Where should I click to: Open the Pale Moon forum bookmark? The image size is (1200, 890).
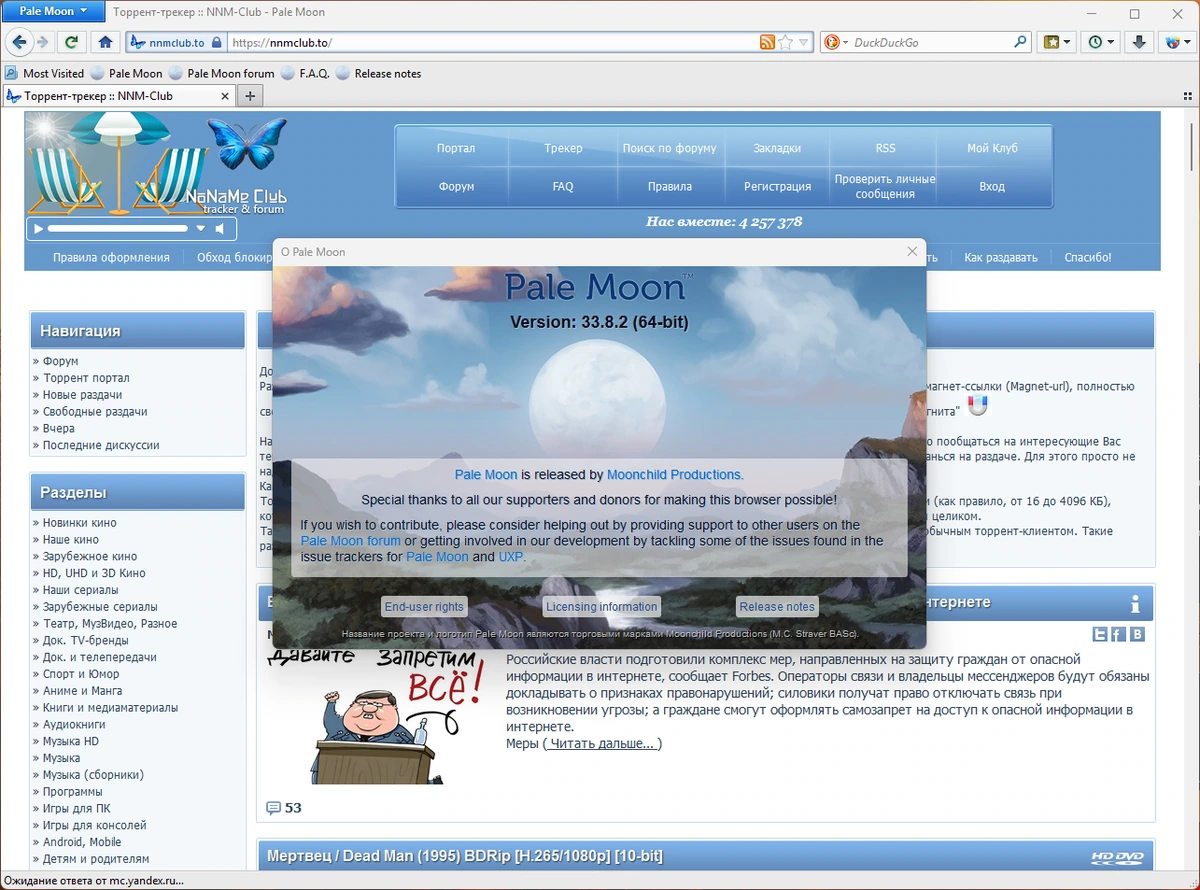tap(221, 73)
